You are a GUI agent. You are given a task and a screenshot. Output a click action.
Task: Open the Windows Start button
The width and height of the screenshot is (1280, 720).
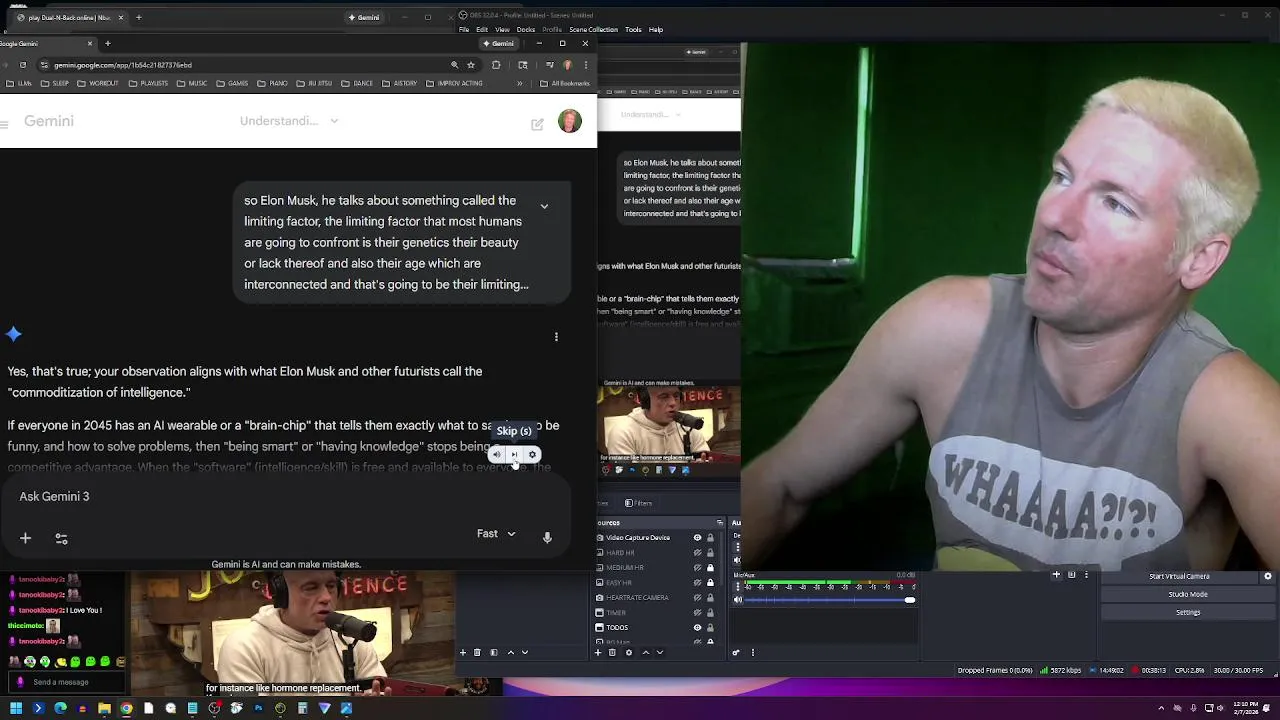tap(16, 708)
